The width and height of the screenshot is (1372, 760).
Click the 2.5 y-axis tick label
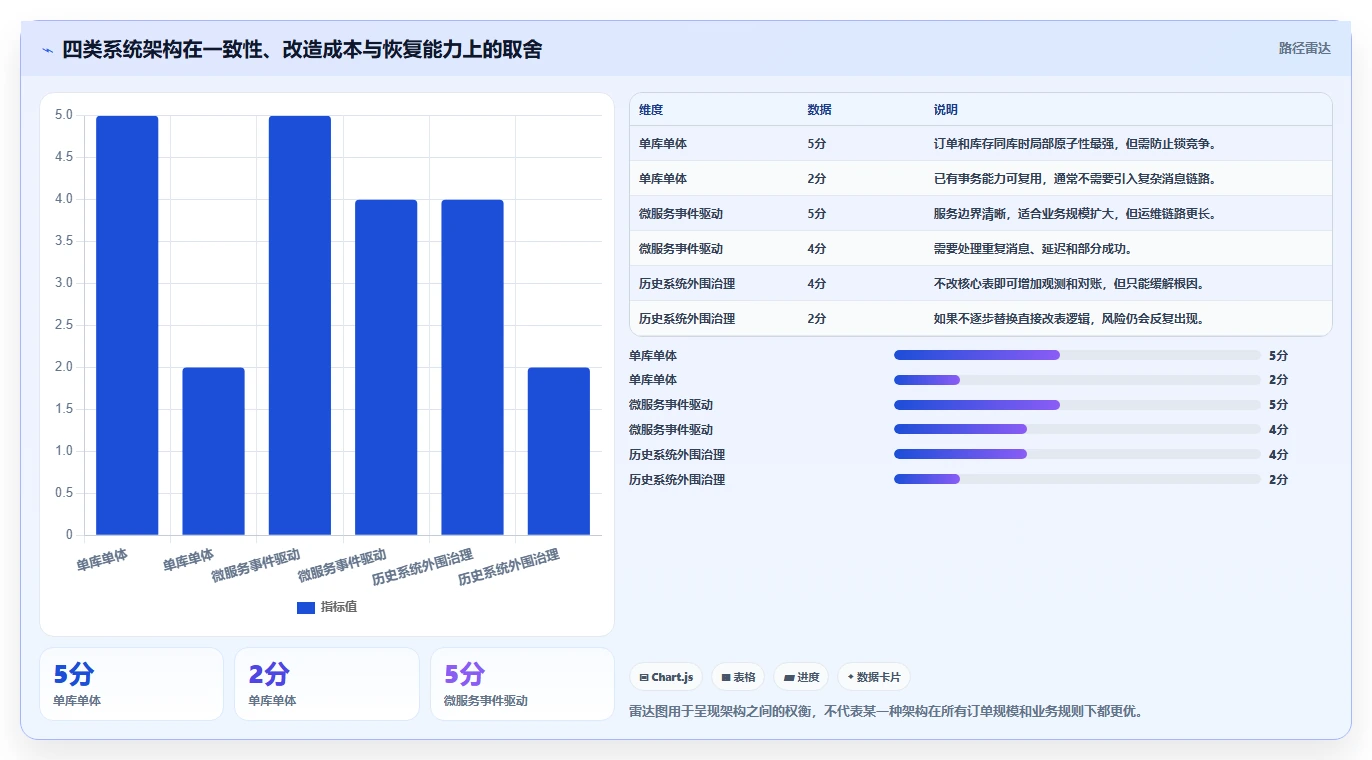pos(64,325)
